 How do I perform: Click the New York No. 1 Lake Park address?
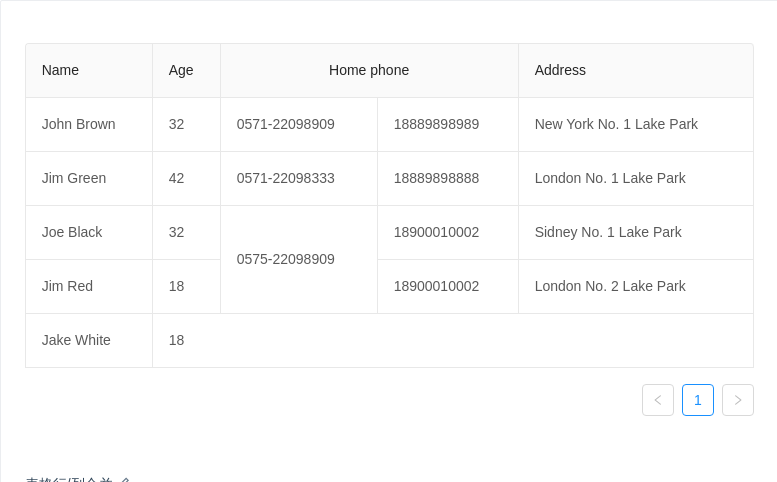(616, 124)
